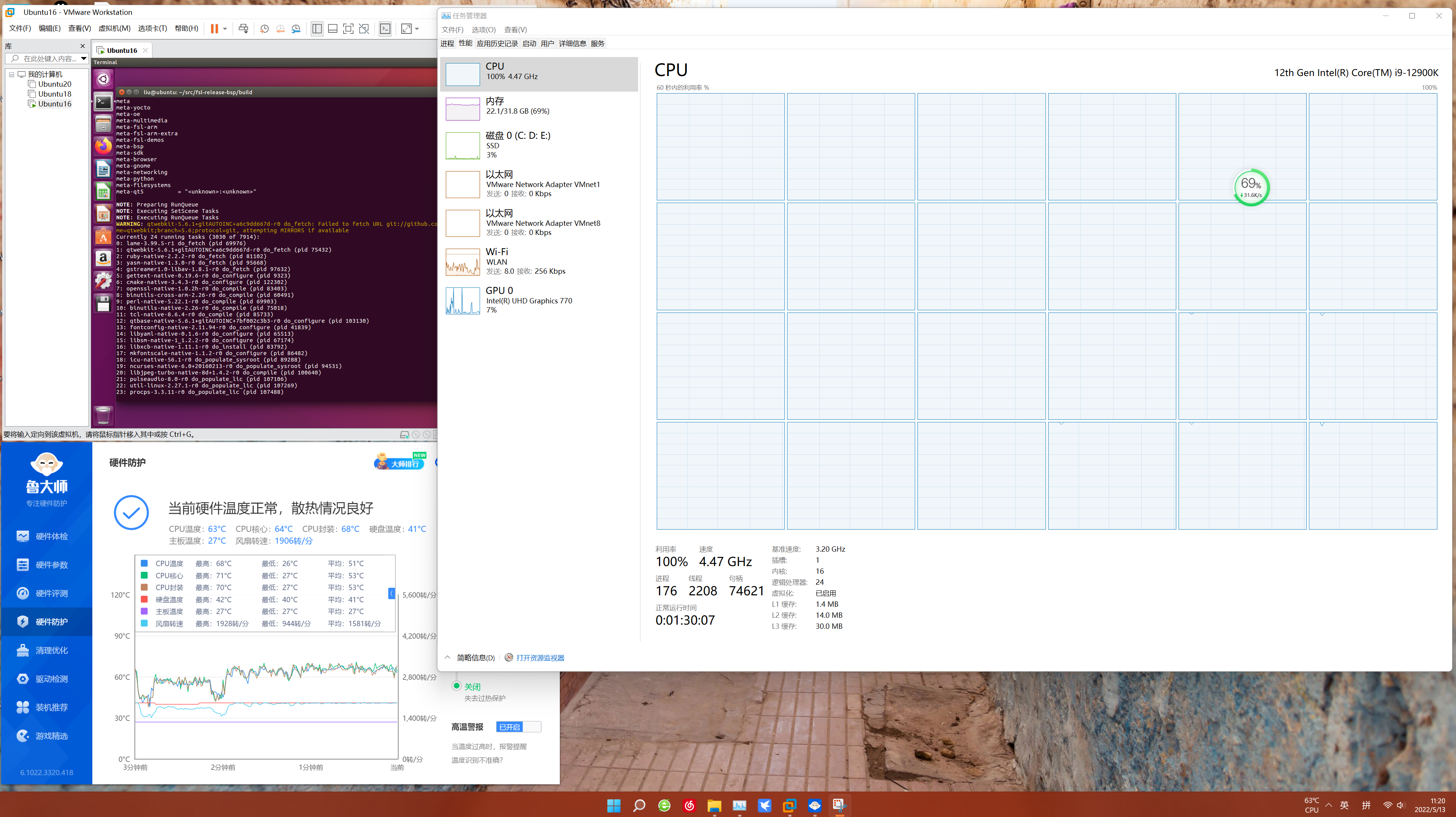Open power options arrow beside pause button

point(225,29)
